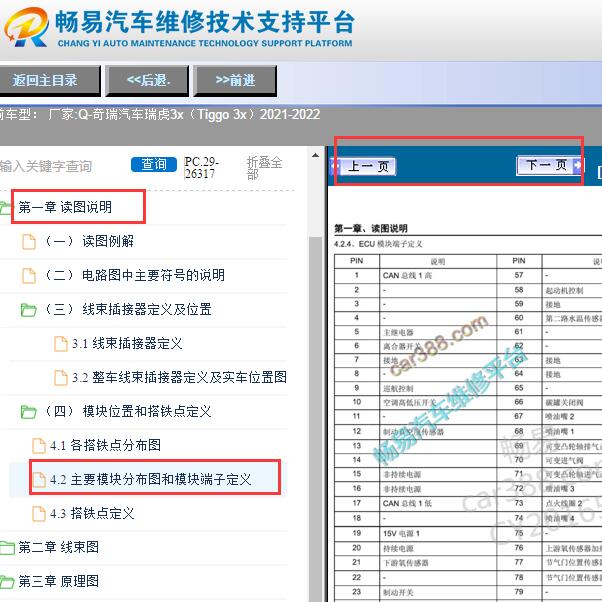Click page icon beside （二）电路图中主要符号的说明
The height and width of the screenshot is (602, 602).
coord(29,276)
